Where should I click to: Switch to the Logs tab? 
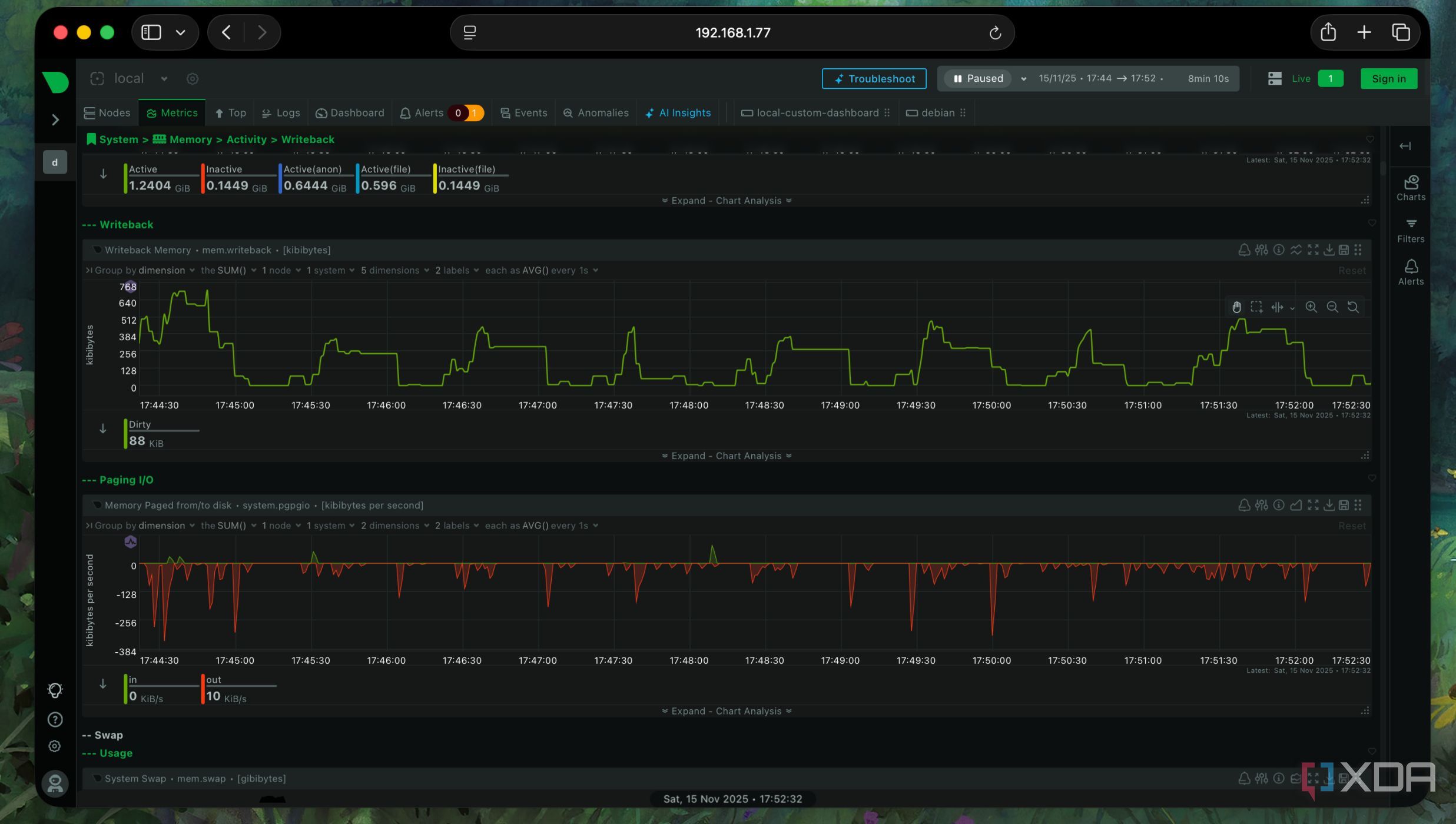[281, 113]
